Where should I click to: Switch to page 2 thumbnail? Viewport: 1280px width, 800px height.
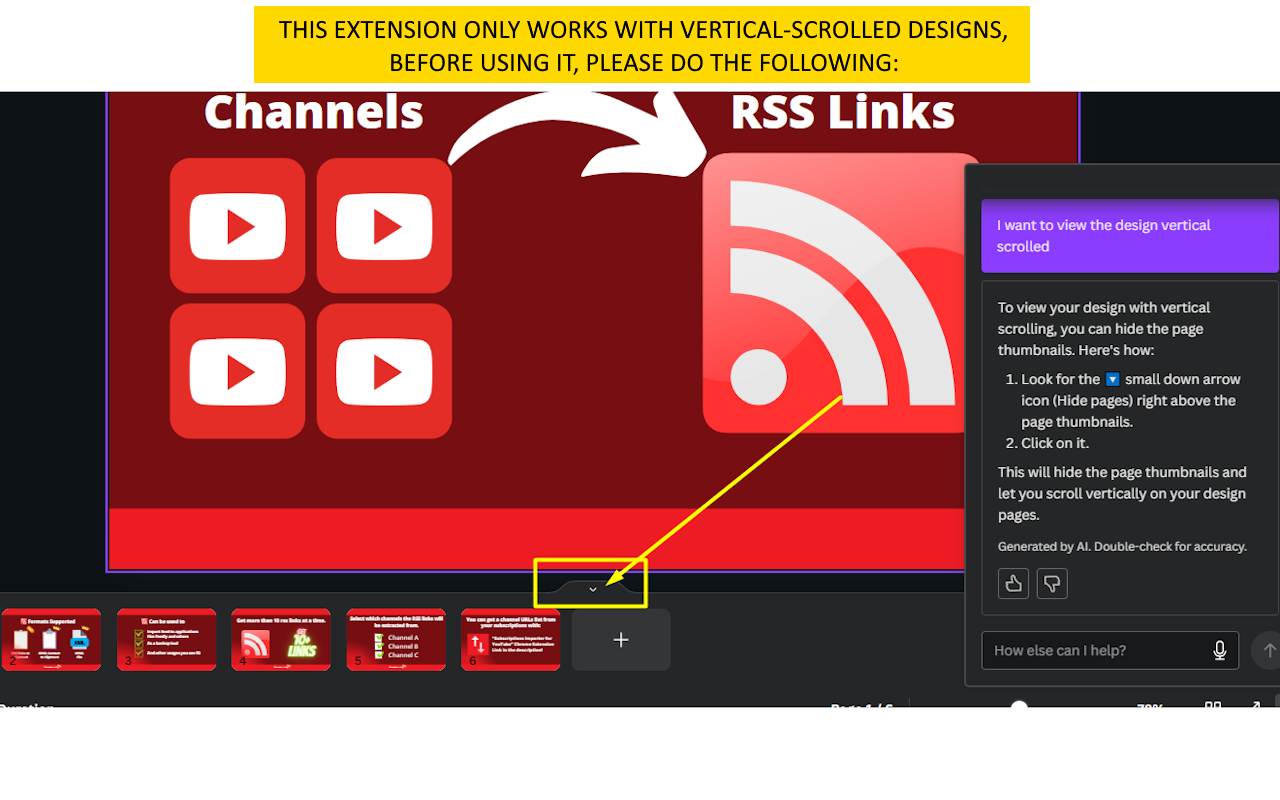51,639
